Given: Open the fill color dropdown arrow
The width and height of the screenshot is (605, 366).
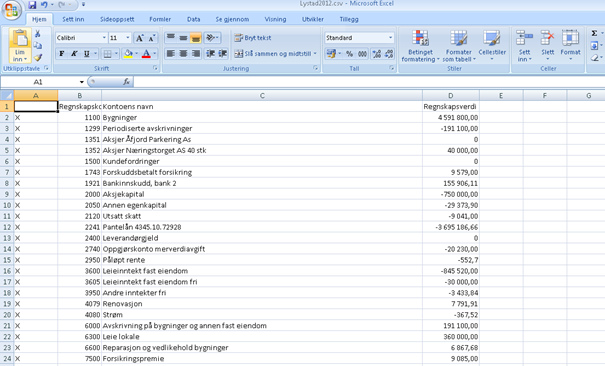Looking at the screenshot, I should (x=136, y=54).
